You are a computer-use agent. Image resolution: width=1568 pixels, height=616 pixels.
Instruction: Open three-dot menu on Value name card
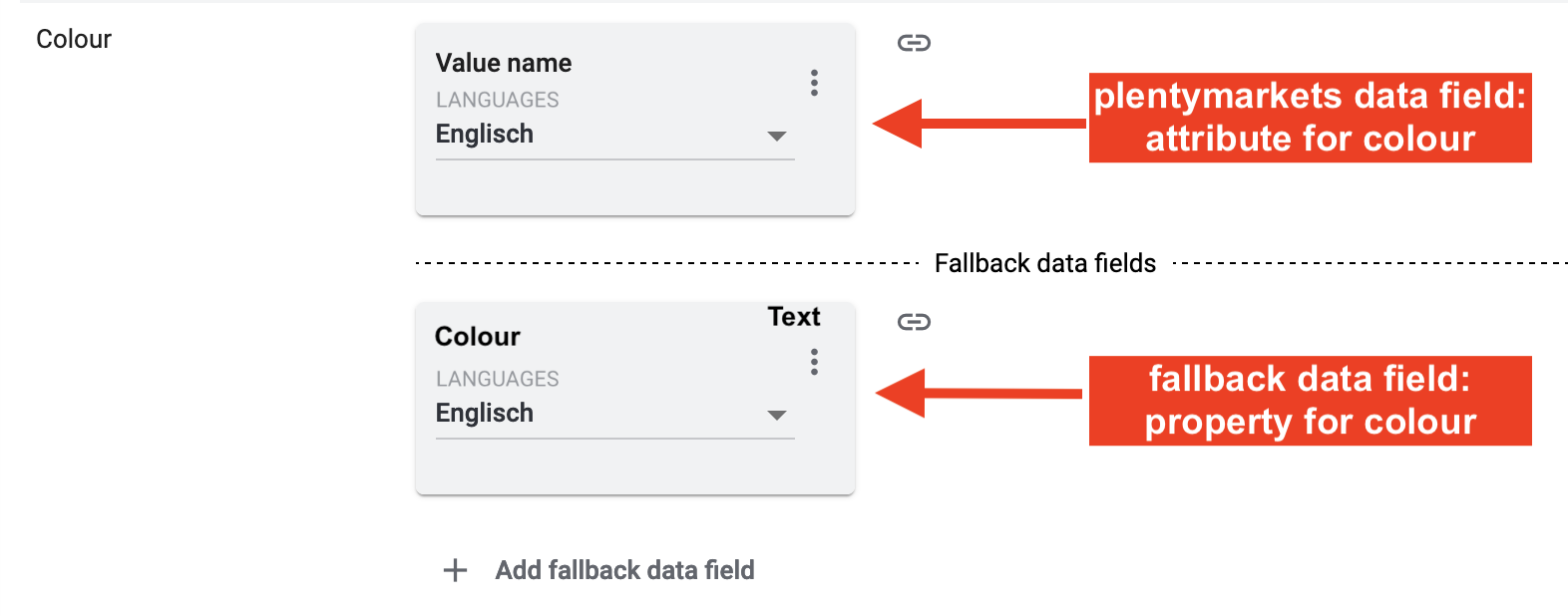[815, 83]
